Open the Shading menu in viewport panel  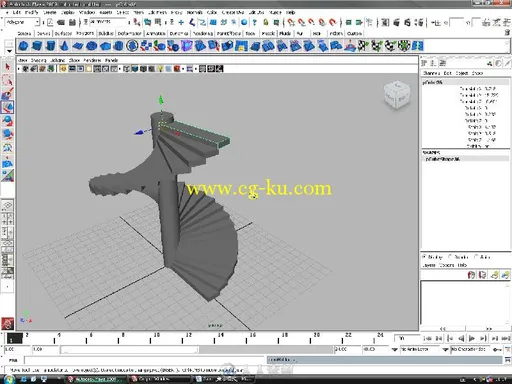coord(39,60)
